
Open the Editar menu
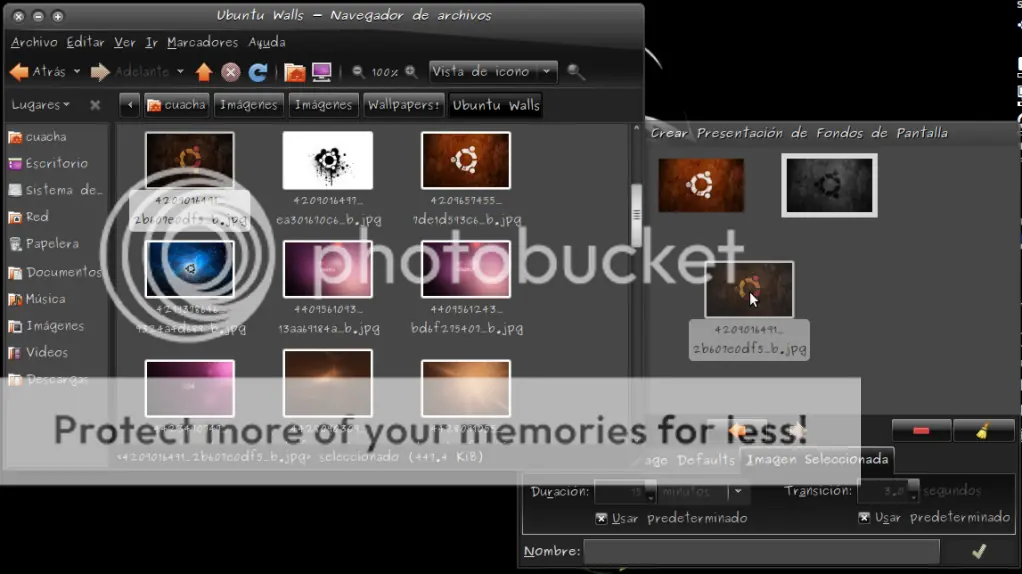85,42
